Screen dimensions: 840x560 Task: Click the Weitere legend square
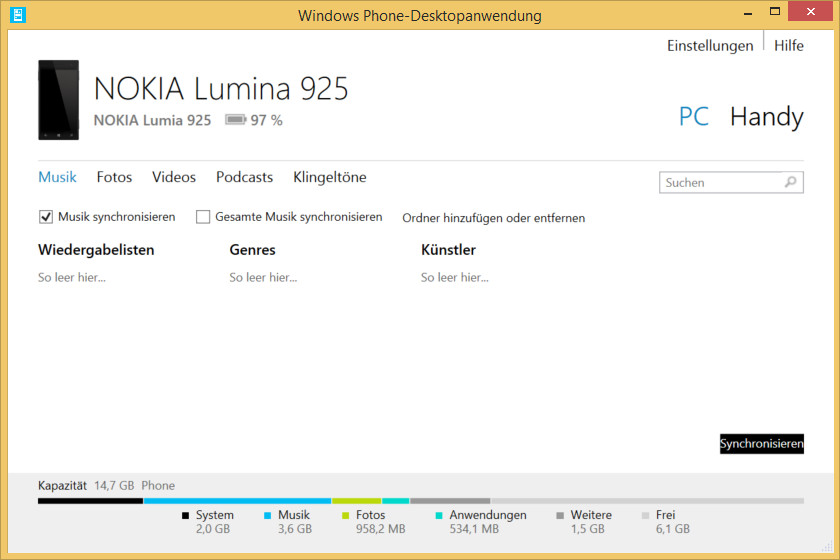(560, 516)
